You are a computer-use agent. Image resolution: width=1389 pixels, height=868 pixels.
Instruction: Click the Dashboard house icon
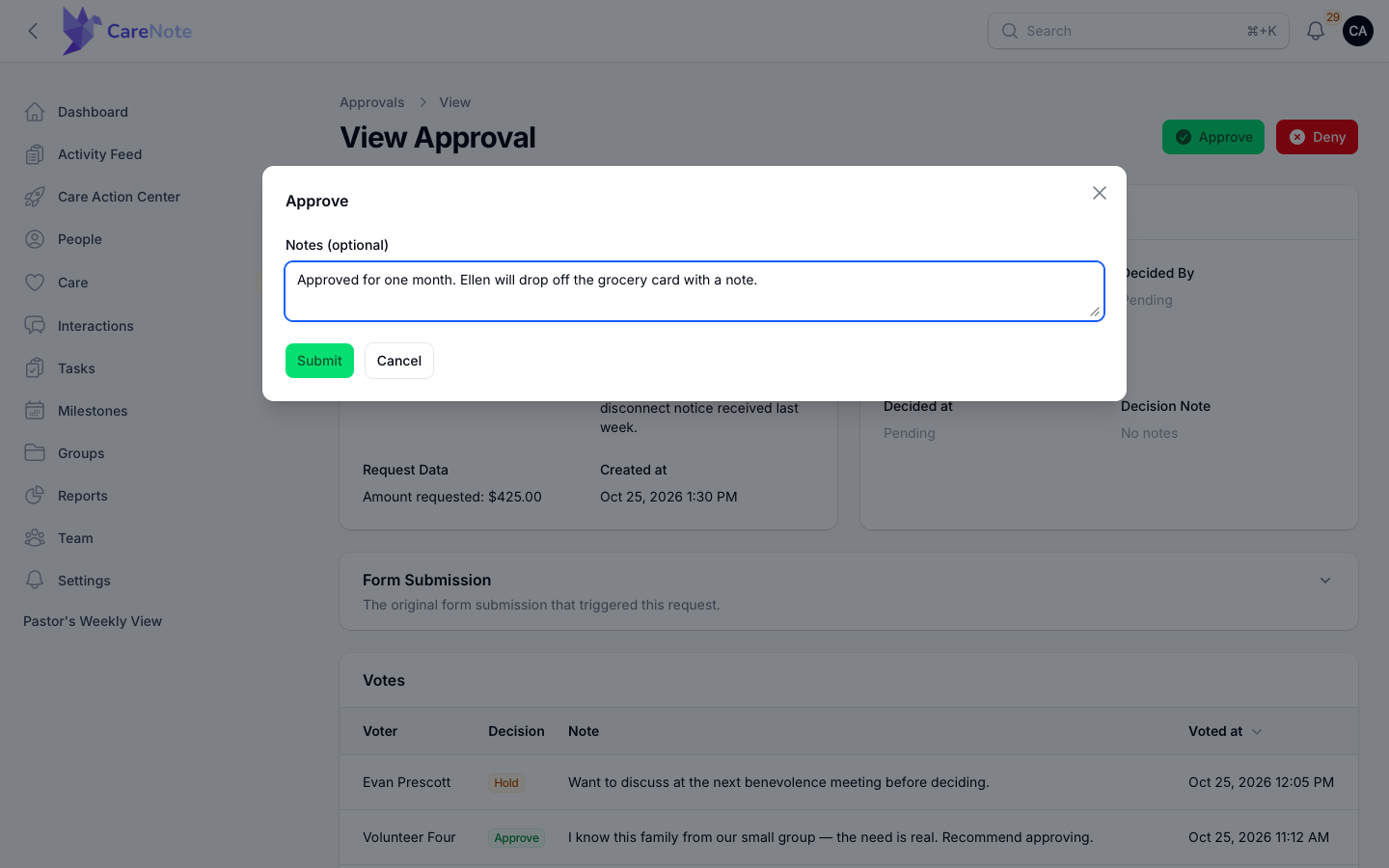click(x=35, y=112)
